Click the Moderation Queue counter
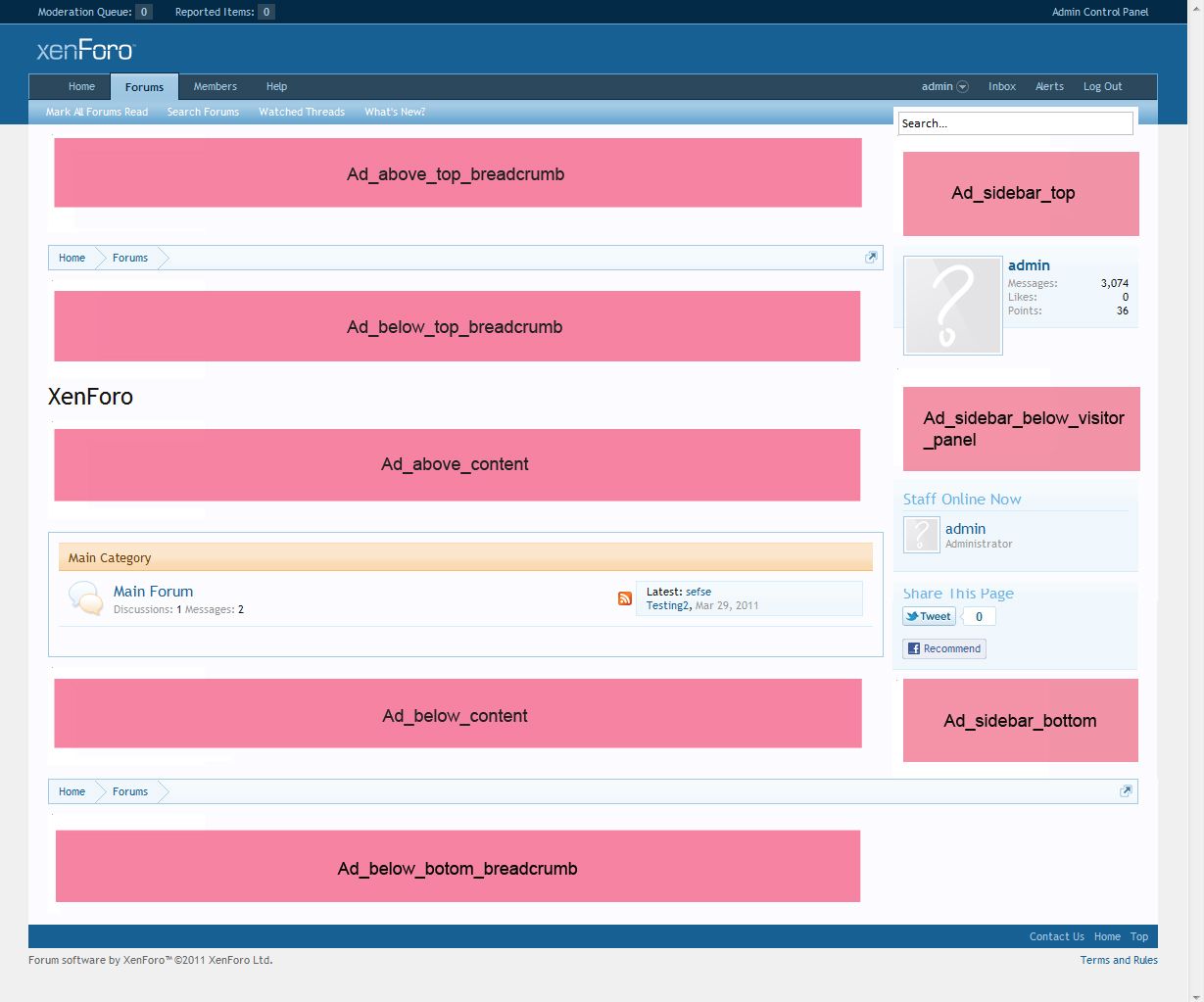 click(144, 12)
